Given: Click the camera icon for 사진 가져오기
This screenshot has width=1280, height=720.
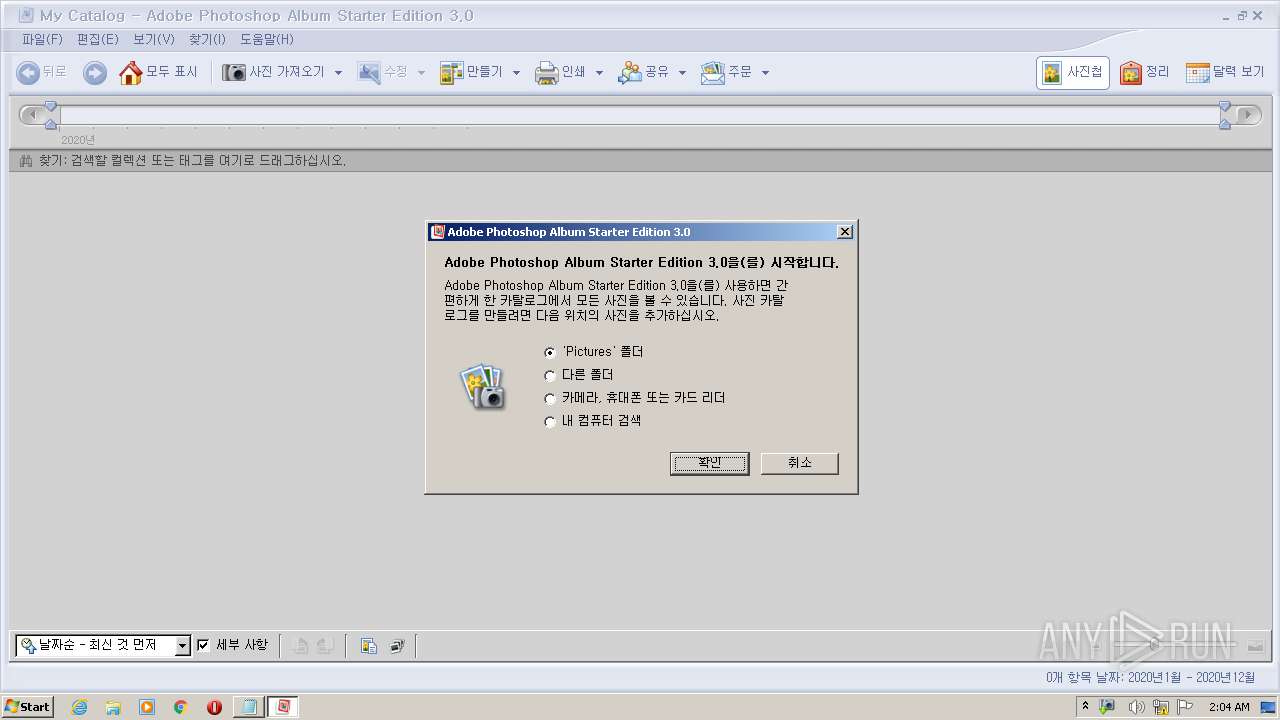Looking at the screenshot, I should click(x=233, y=73).
